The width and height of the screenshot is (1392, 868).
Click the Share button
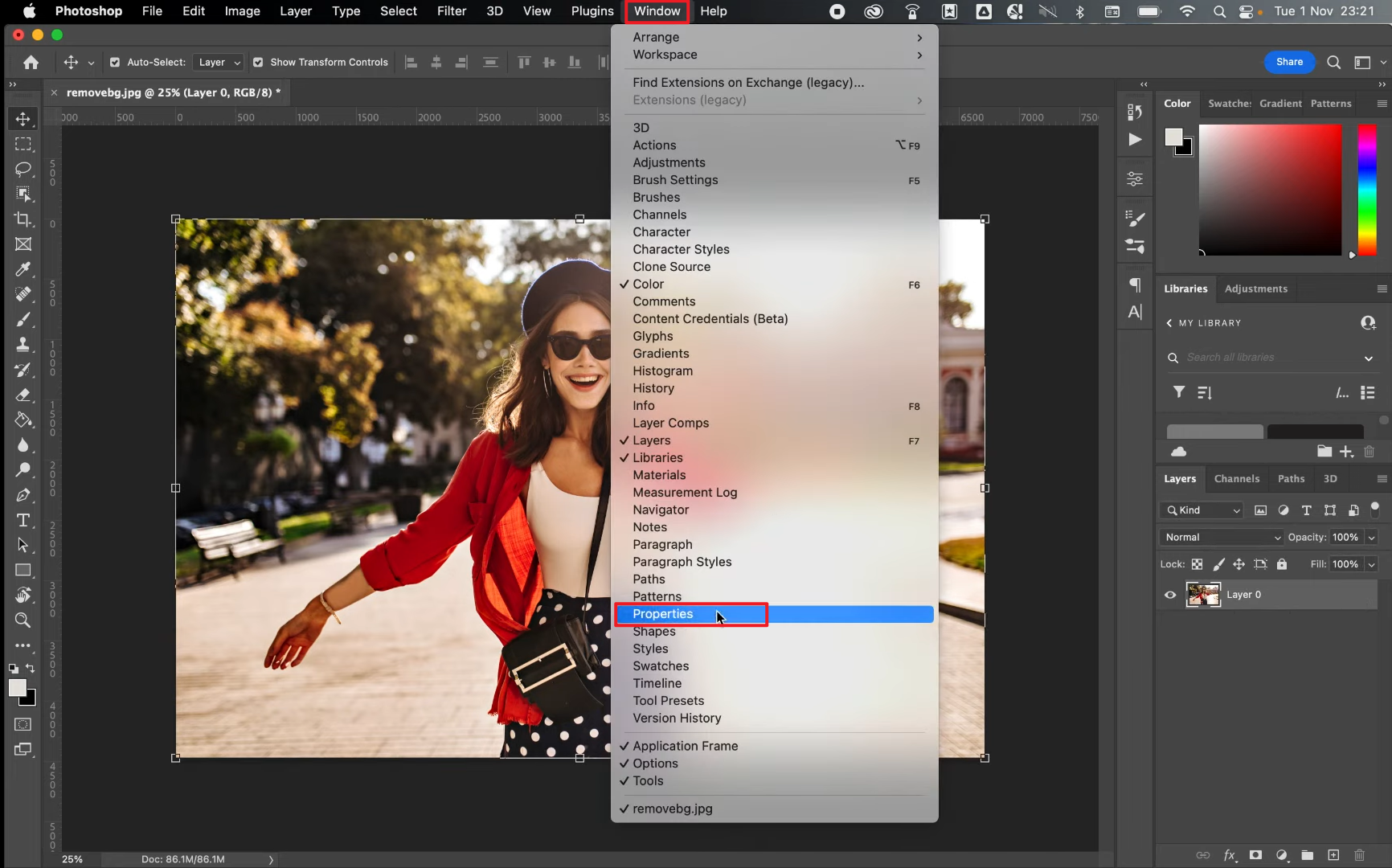[1289, 61]
